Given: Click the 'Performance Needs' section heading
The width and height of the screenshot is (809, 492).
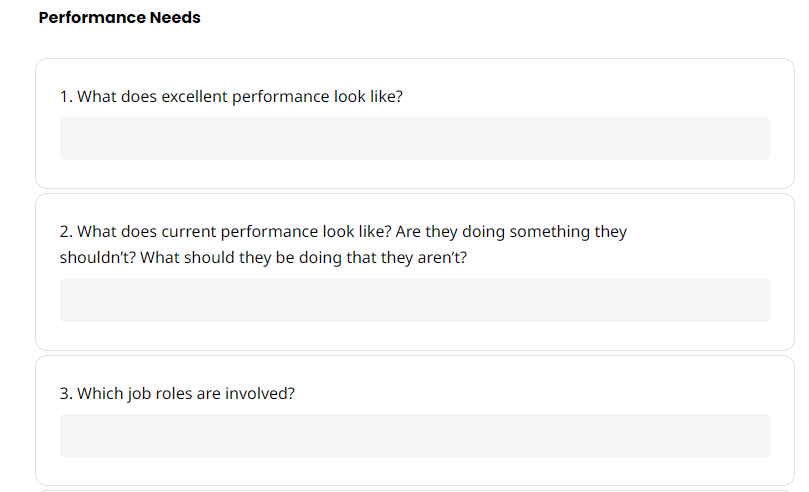Looking at the screenshot, I should [119, 18].
